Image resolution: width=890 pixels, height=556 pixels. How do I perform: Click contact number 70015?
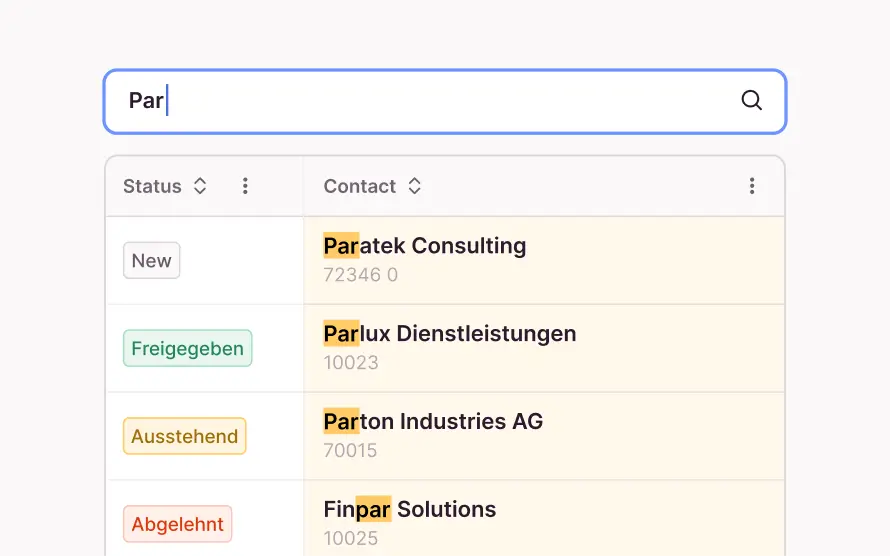point(351,451)
